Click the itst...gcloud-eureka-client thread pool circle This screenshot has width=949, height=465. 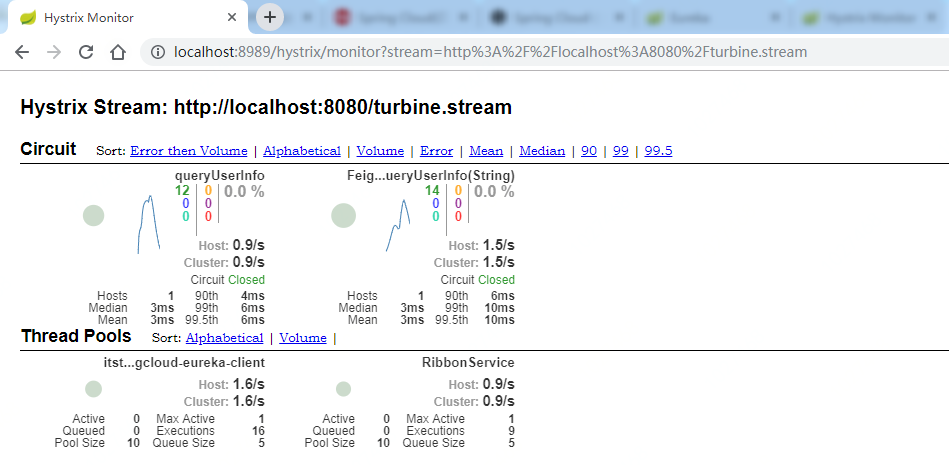[x=93, y=389]
